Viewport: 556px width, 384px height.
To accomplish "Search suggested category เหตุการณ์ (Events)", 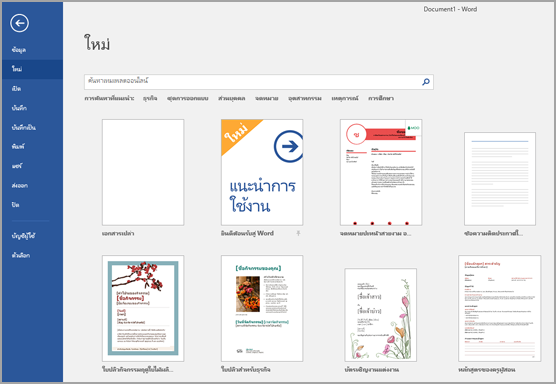I will [x=345, y=99].
